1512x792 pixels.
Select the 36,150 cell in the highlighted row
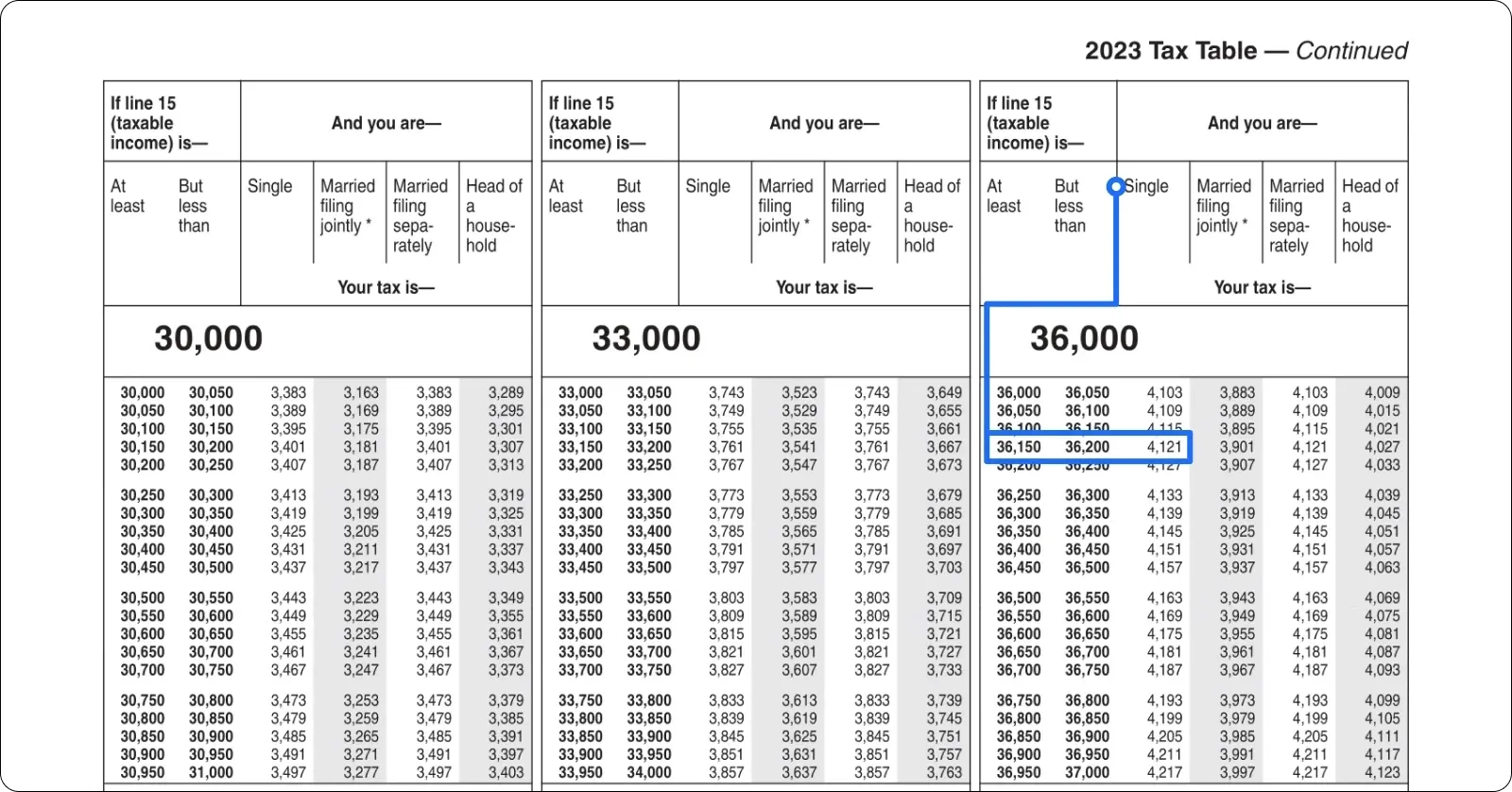pos(1018,447)
